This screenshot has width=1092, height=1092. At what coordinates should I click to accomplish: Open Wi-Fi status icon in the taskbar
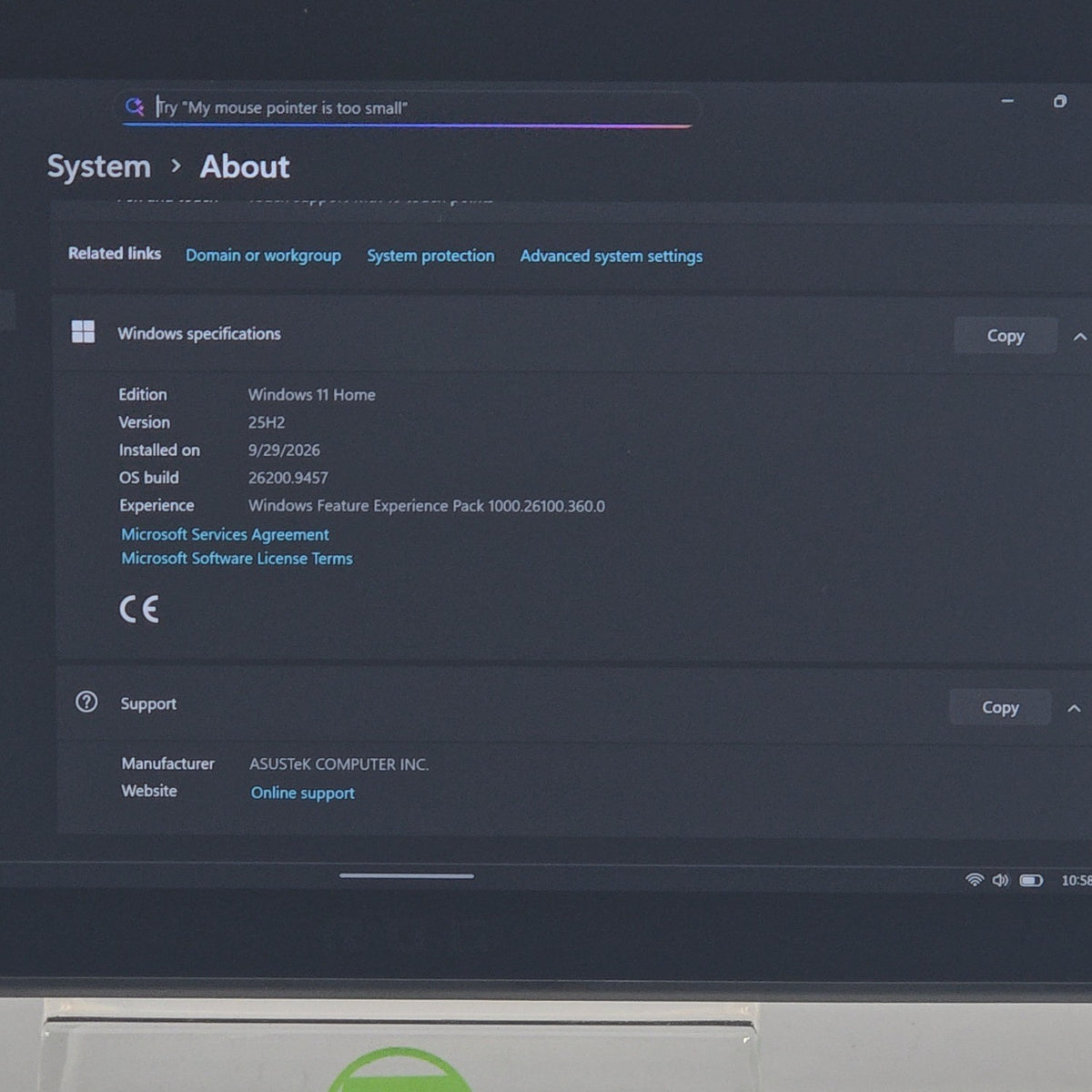[x=975, y=880]
